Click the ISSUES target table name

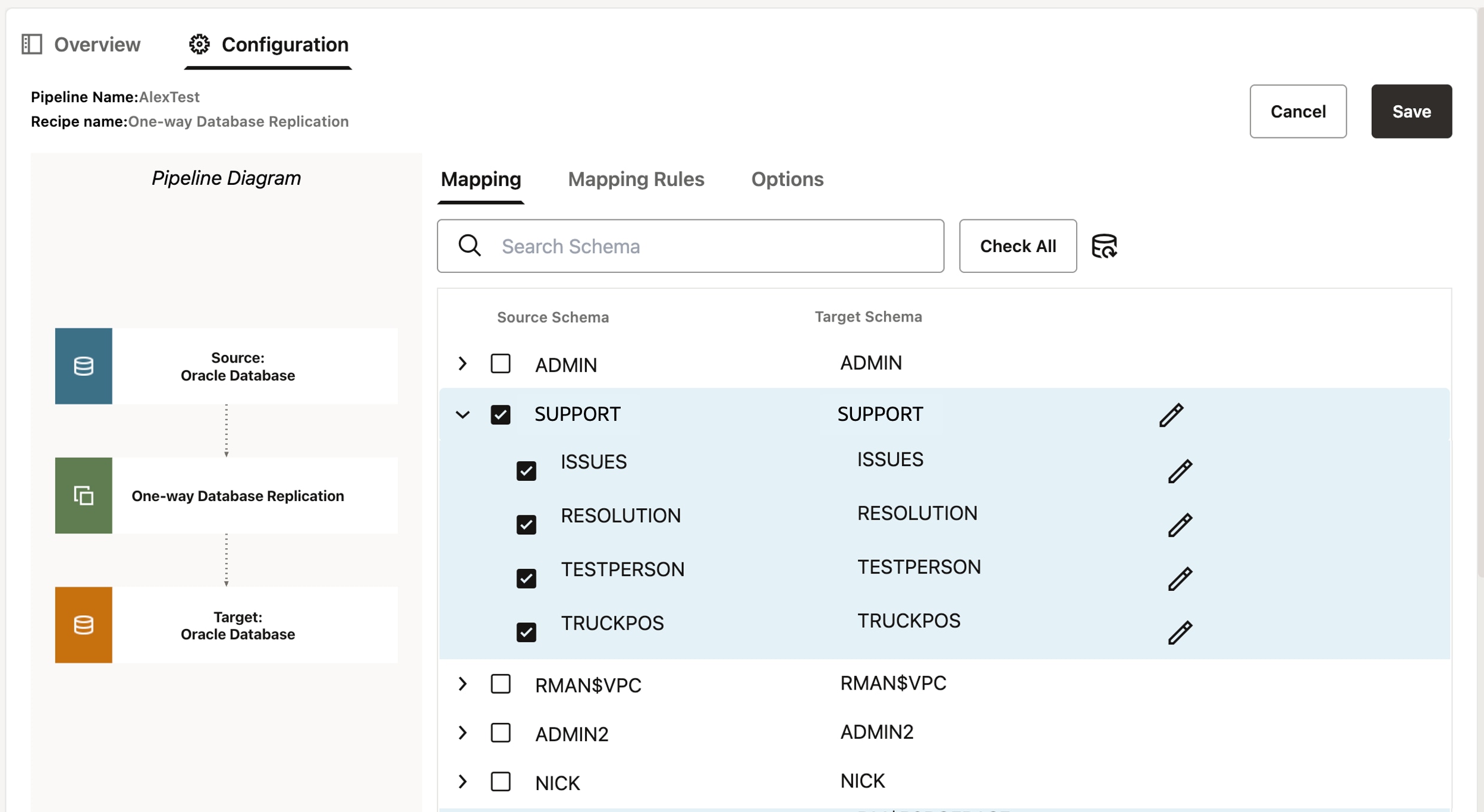(x=890, y=459)
